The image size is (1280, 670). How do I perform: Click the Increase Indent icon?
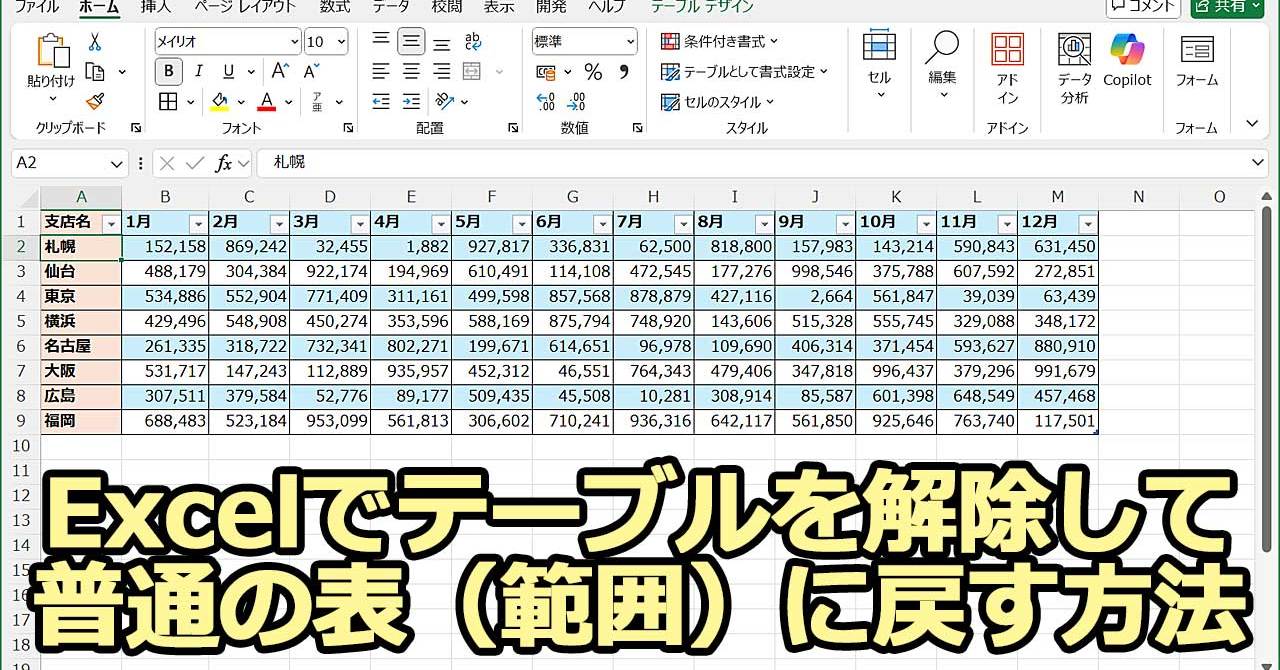(411, 101)
